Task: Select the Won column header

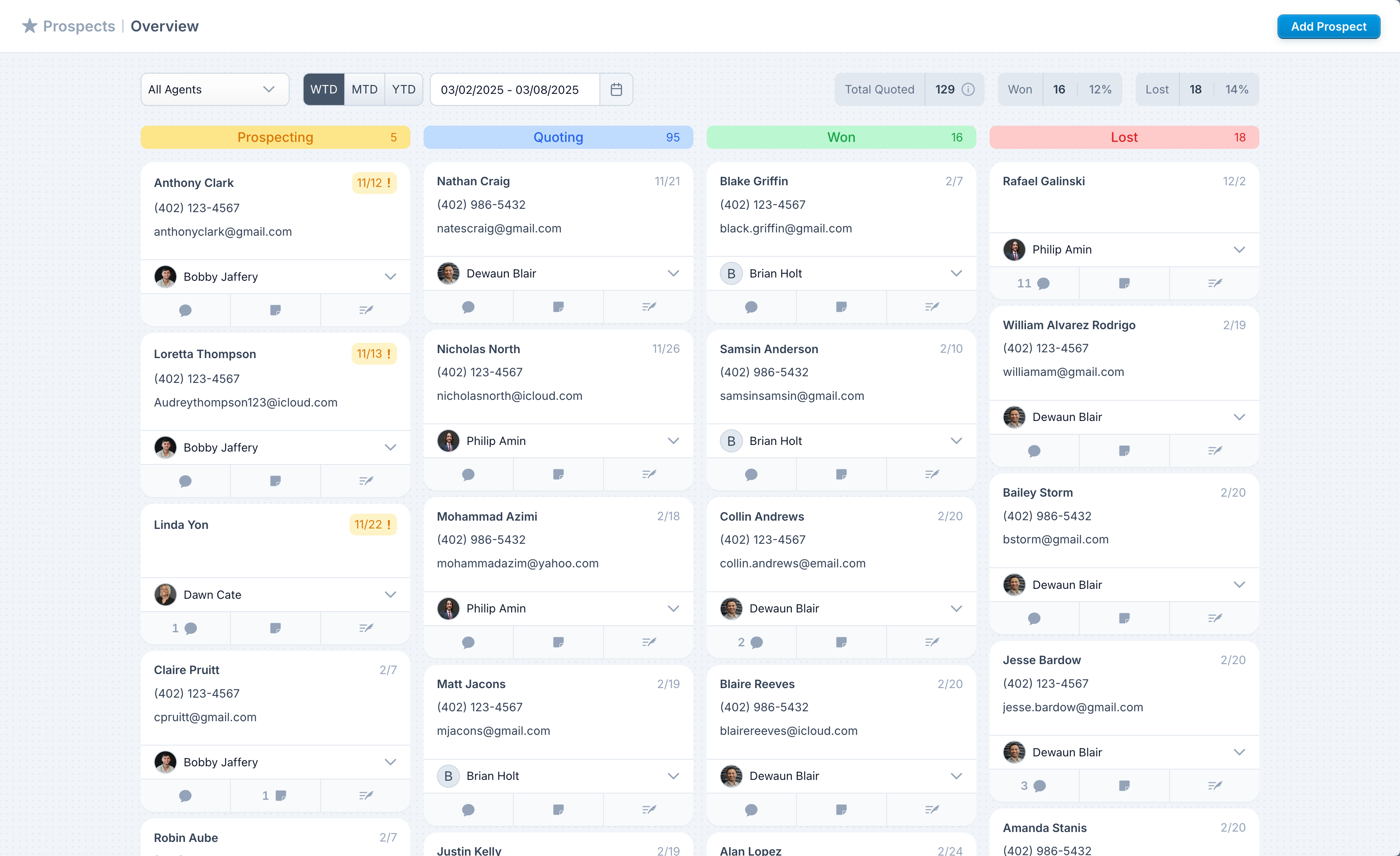Action: (841, 137)
